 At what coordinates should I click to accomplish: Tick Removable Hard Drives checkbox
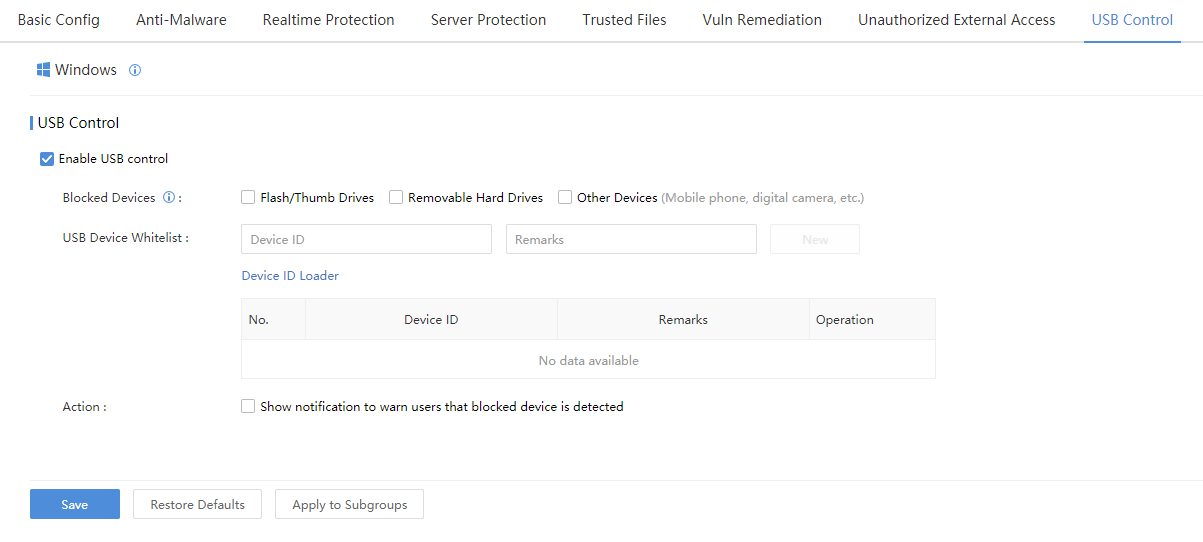[396, 198]
